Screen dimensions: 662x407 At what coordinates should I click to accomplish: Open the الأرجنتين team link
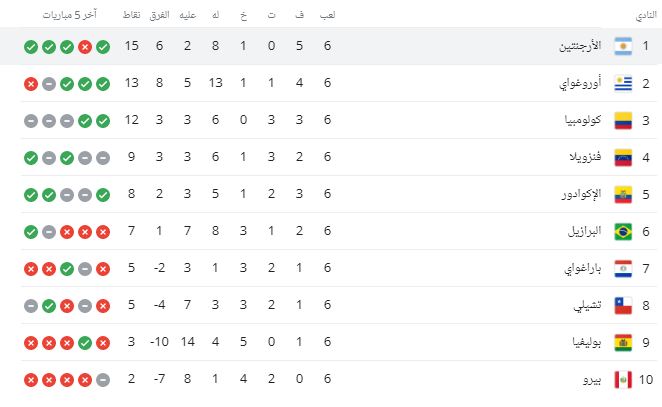pyautogui.click(x=581, y=47)
